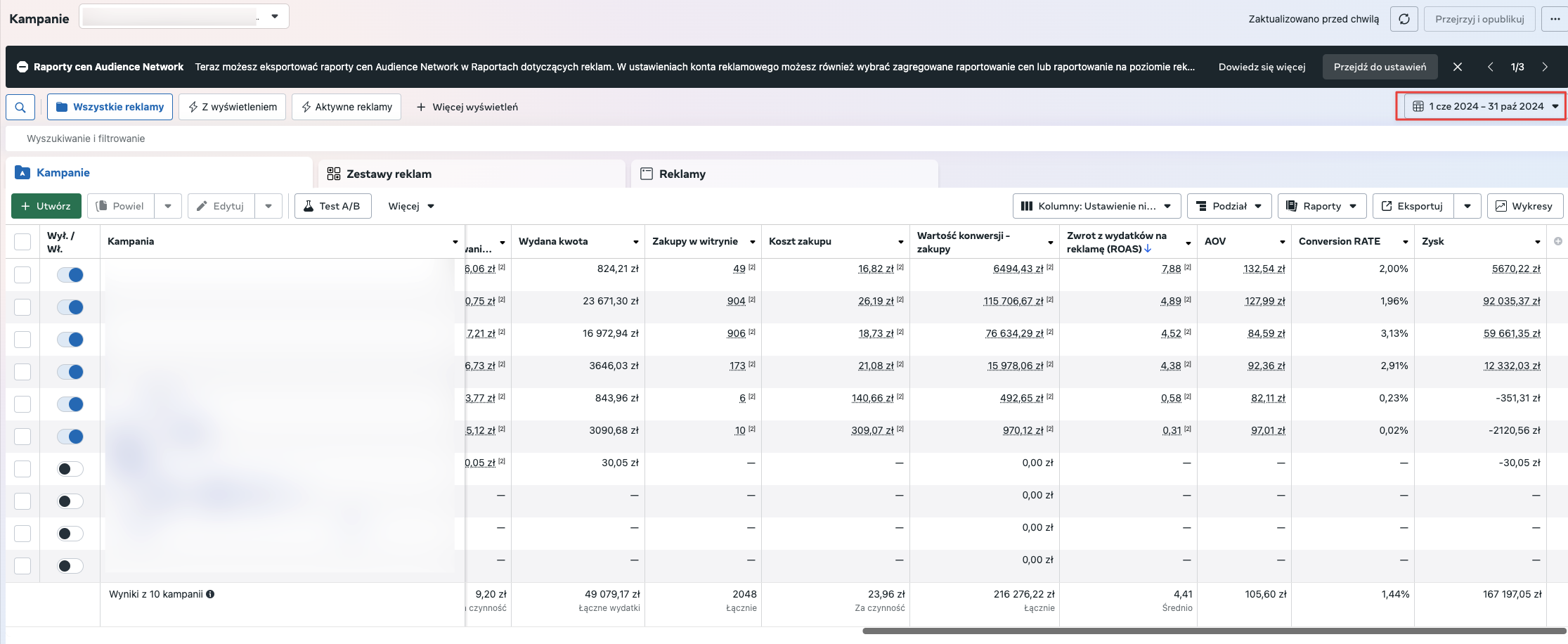
Task: Open the account selector dropdown
Action: tap(184, 16)
